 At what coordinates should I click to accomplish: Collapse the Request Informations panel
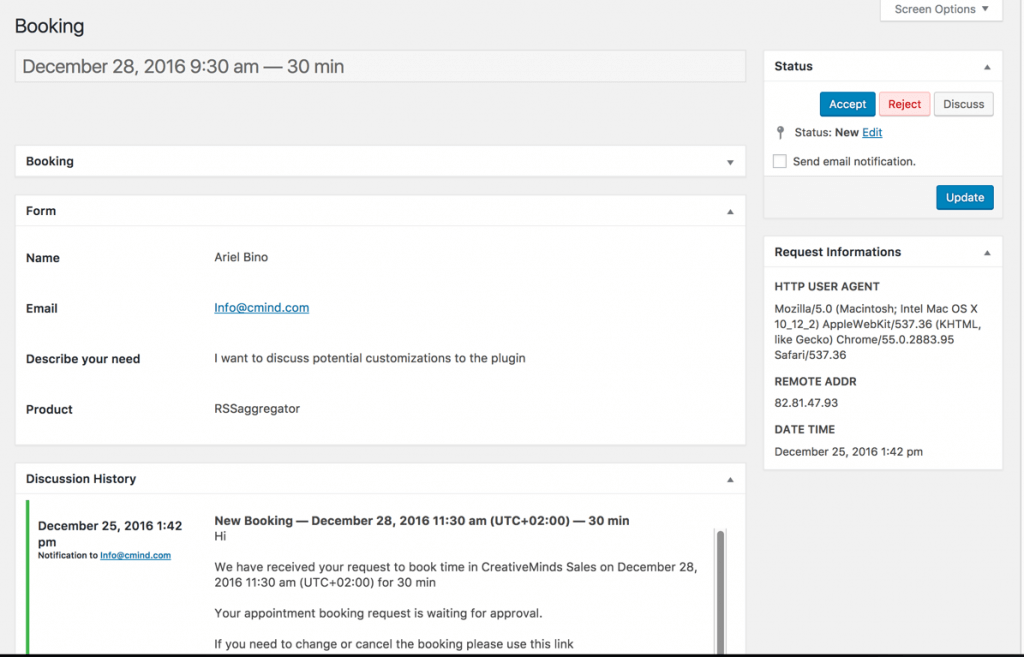[x=987, y=253]
